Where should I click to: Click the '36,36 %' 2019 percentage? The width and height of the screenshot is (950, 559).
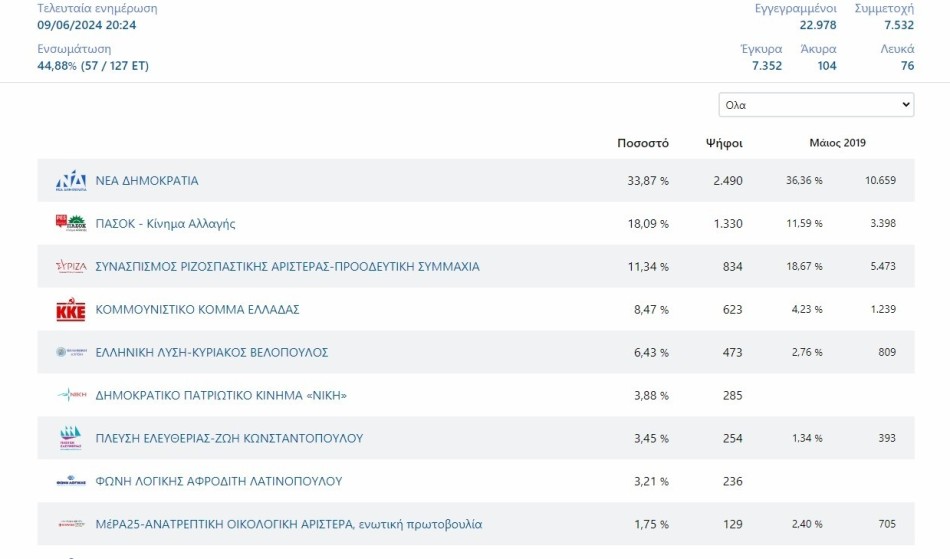[804, 180]
